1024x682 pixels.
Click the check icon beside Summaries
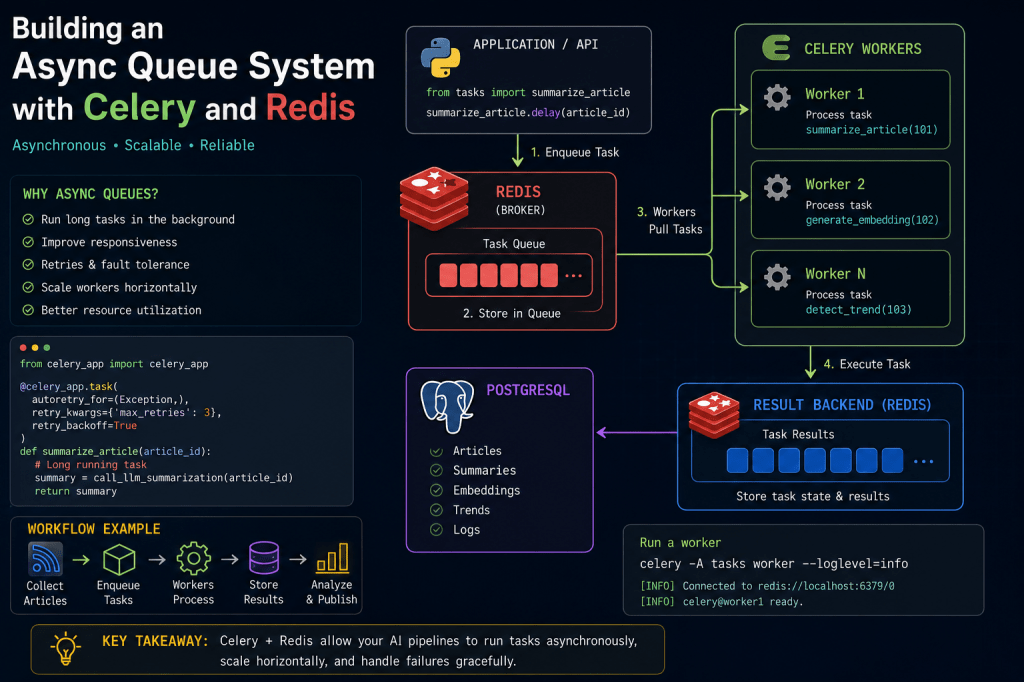pos(436,470)
